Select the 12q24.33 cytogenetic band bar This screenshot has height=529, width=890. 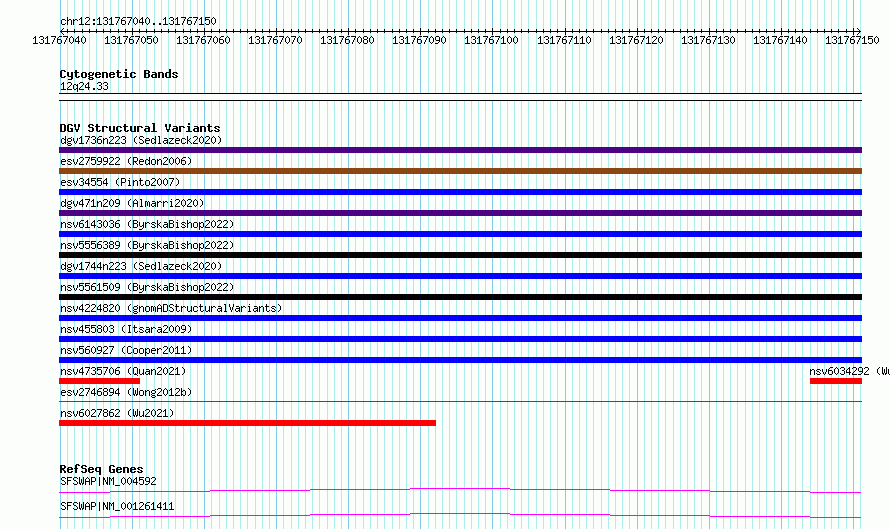[460, 97]
